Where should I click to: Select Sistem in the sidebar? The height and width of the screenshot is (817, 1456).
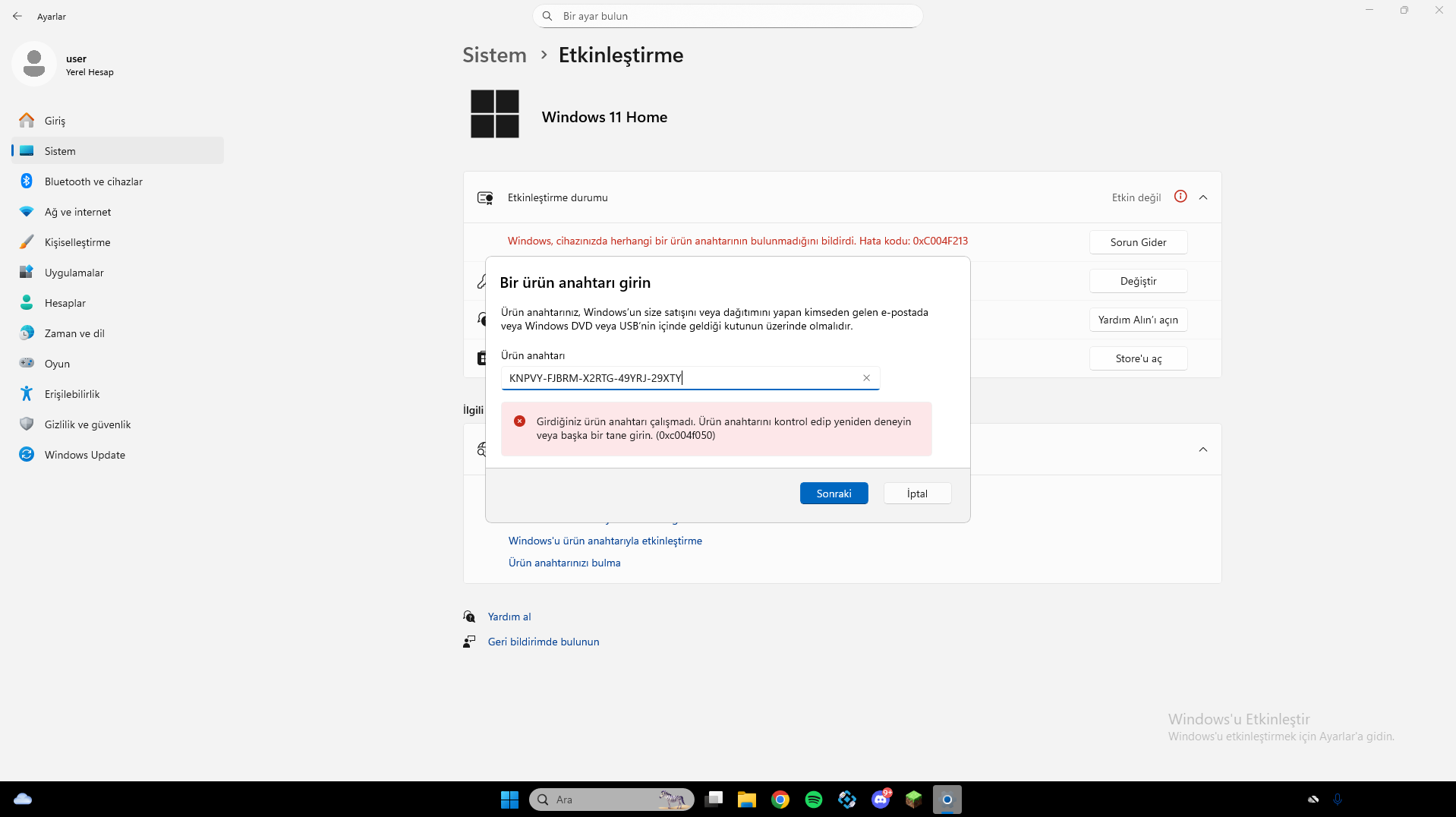[118, 151]
